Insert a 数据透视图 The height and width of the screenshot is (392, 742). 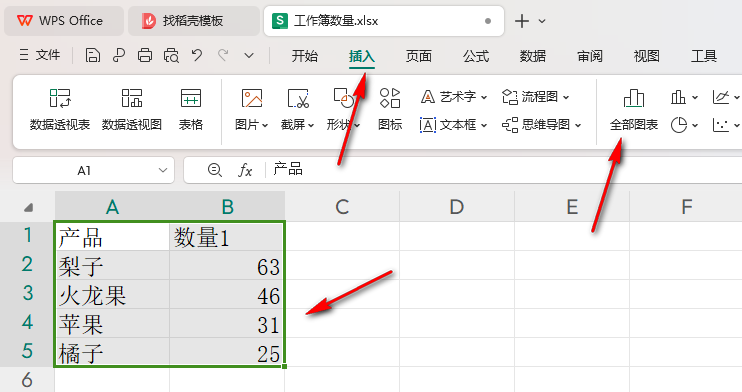coord(132,110)
